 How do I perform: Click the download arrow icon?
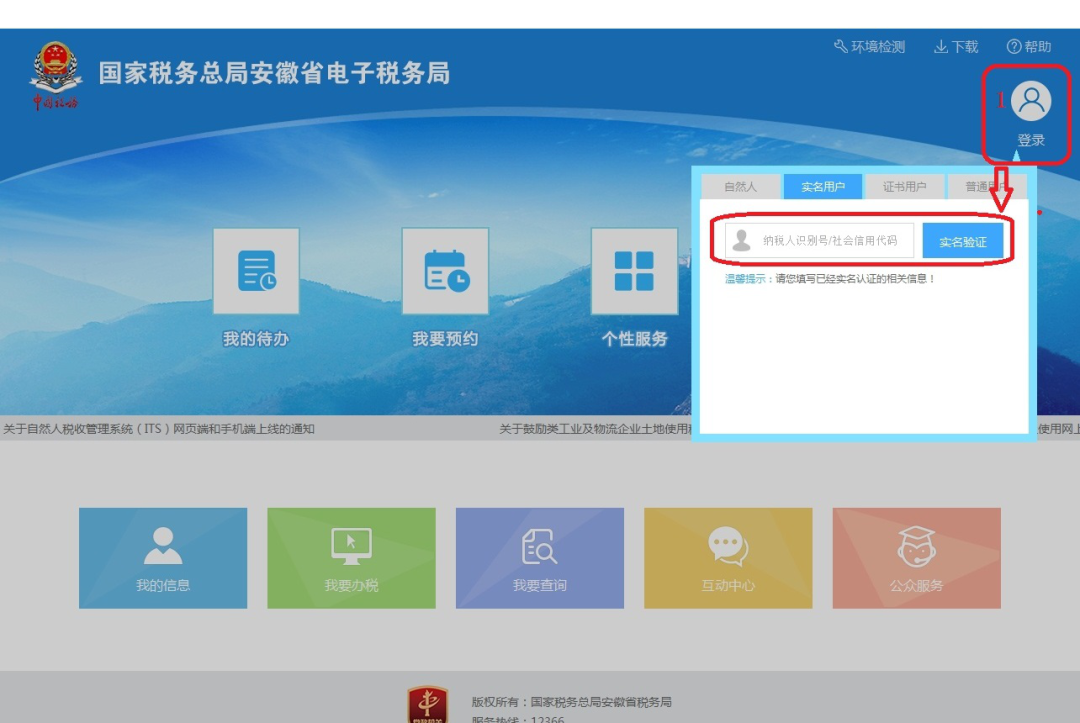pos(941,47)
